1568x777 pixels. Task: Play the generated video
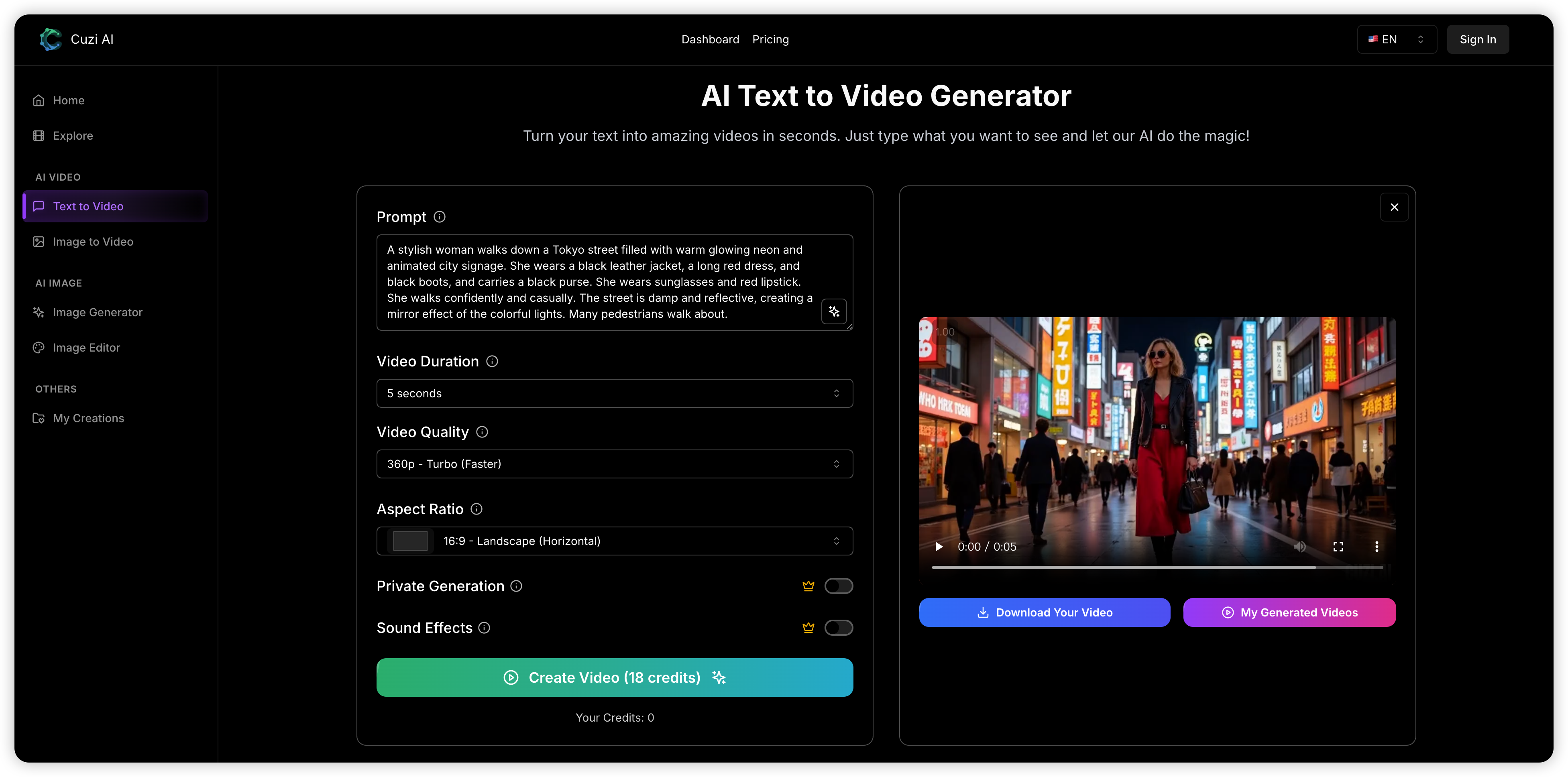coord(939,547)
